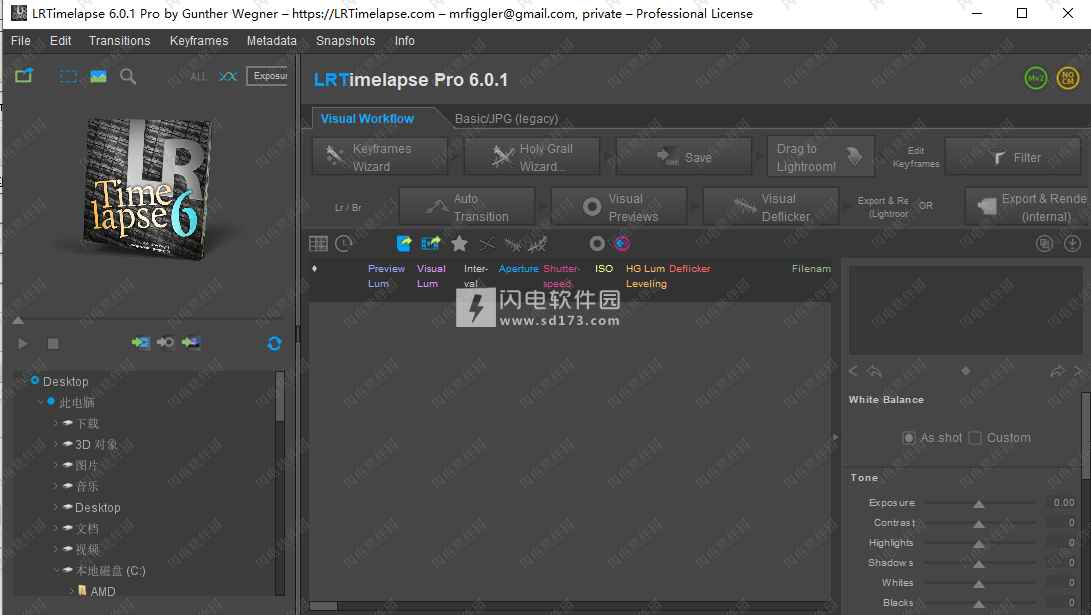Click the Exposure slider handle
1091x615 pixels.
[979, 504]
